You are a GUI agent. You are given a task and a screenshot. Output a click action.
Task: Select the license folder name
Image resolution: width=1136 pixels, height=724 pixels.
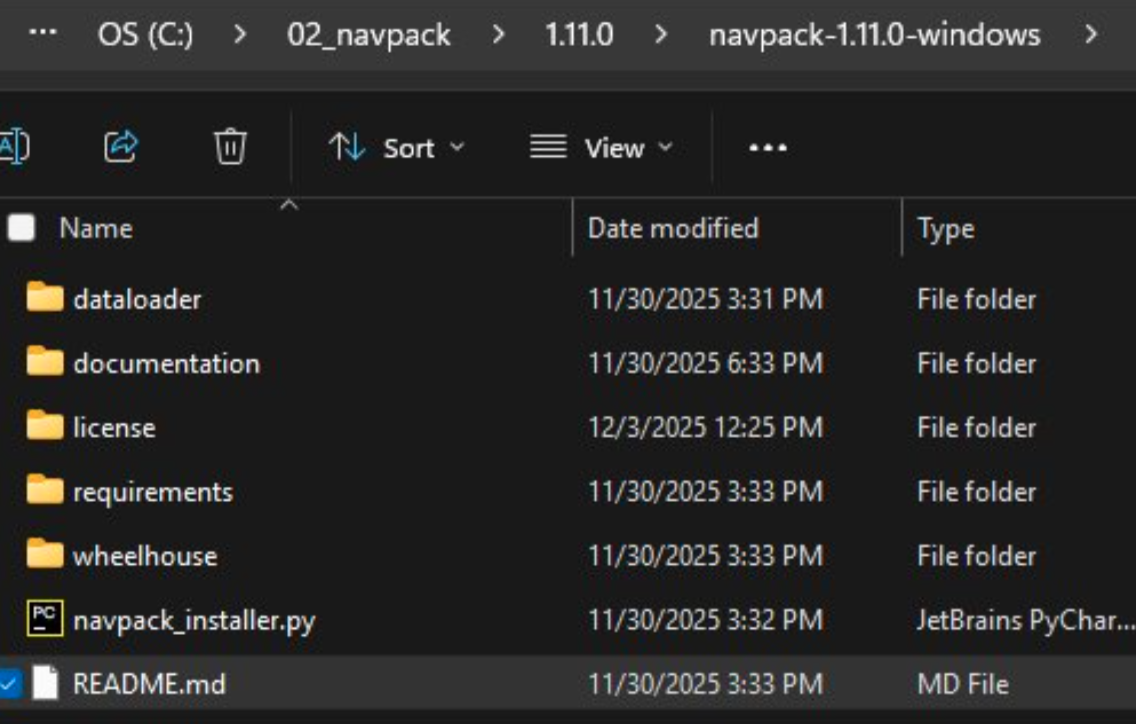pyautogui.click(x=114, y=428)
